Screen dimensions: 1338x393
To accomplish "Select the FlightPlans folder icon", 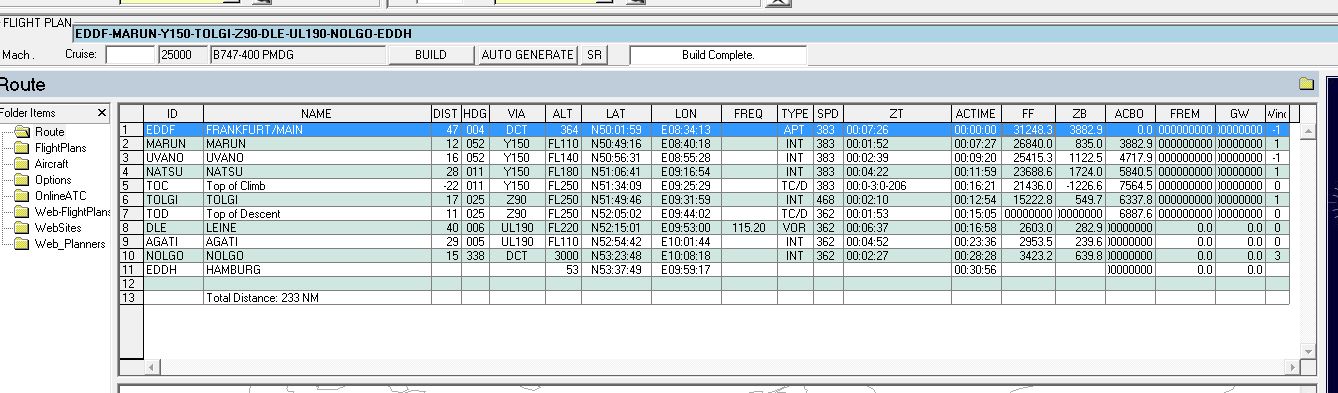I will tap(22, 148).
